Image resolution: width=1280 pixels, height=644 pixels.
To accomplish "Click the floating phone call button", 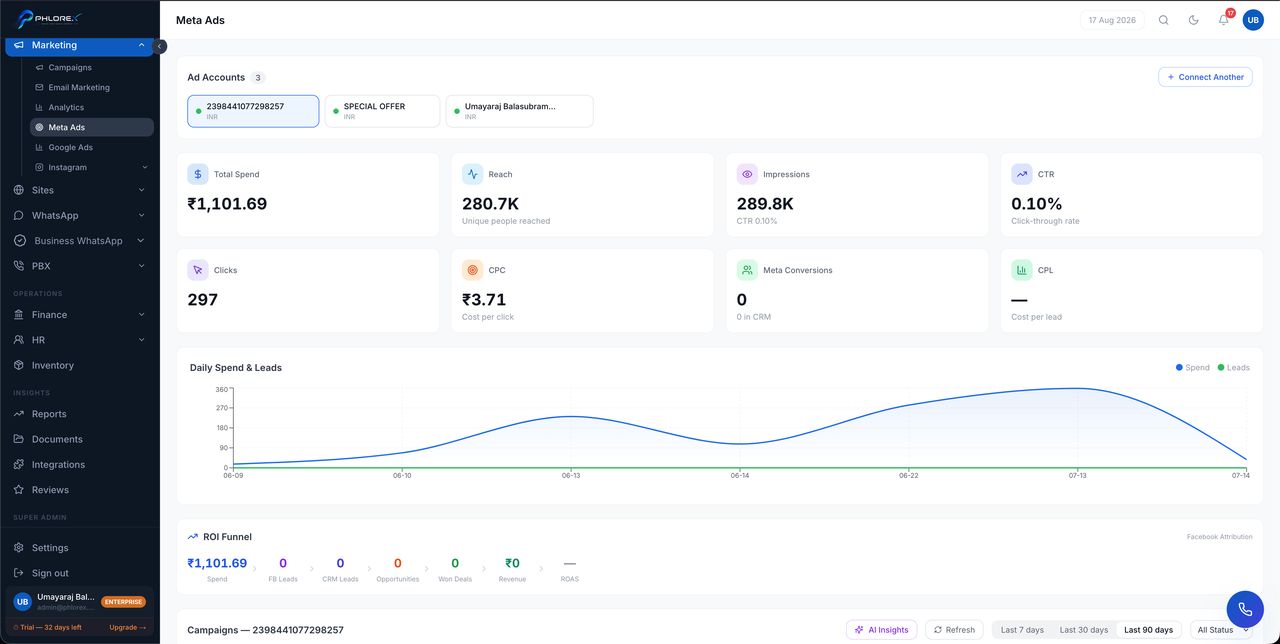I will 1245,609.
